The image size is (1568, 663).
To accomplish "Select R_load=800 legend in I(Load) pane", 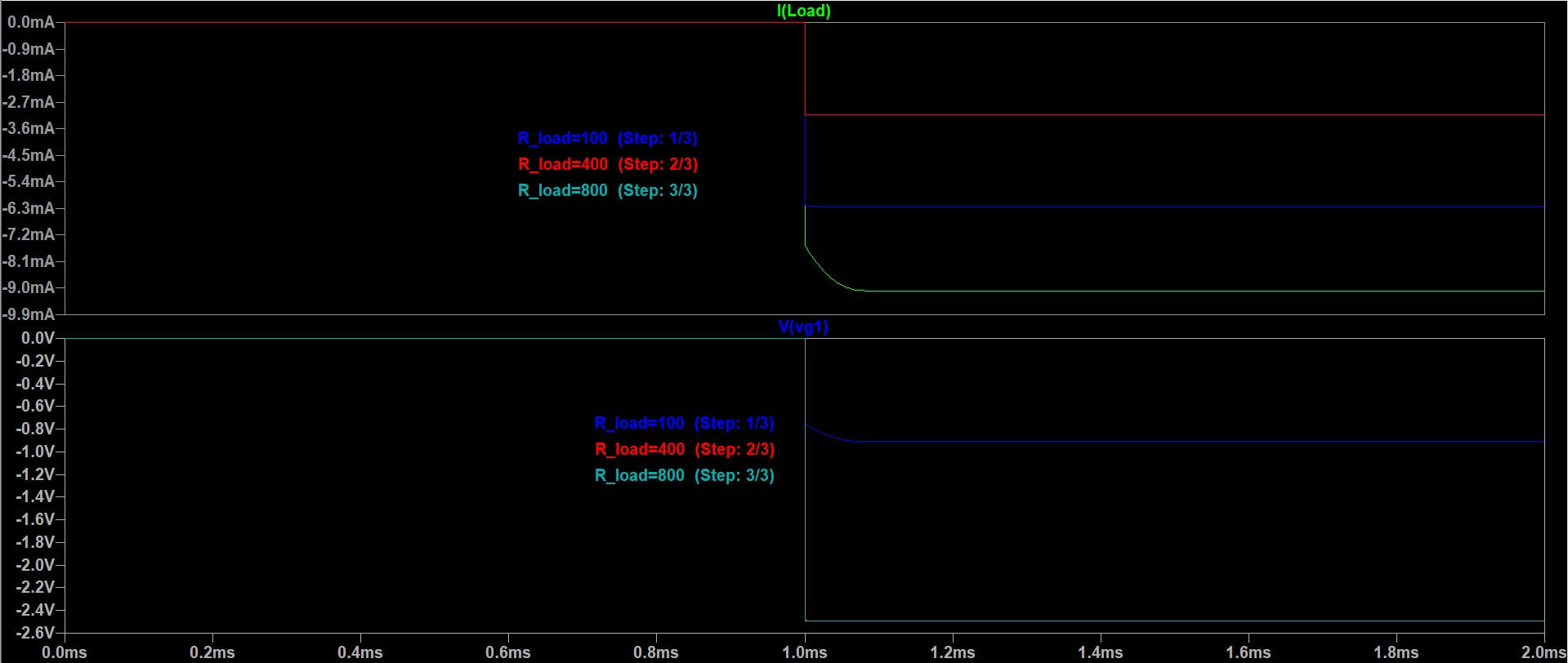I will (x=607, y=190).
